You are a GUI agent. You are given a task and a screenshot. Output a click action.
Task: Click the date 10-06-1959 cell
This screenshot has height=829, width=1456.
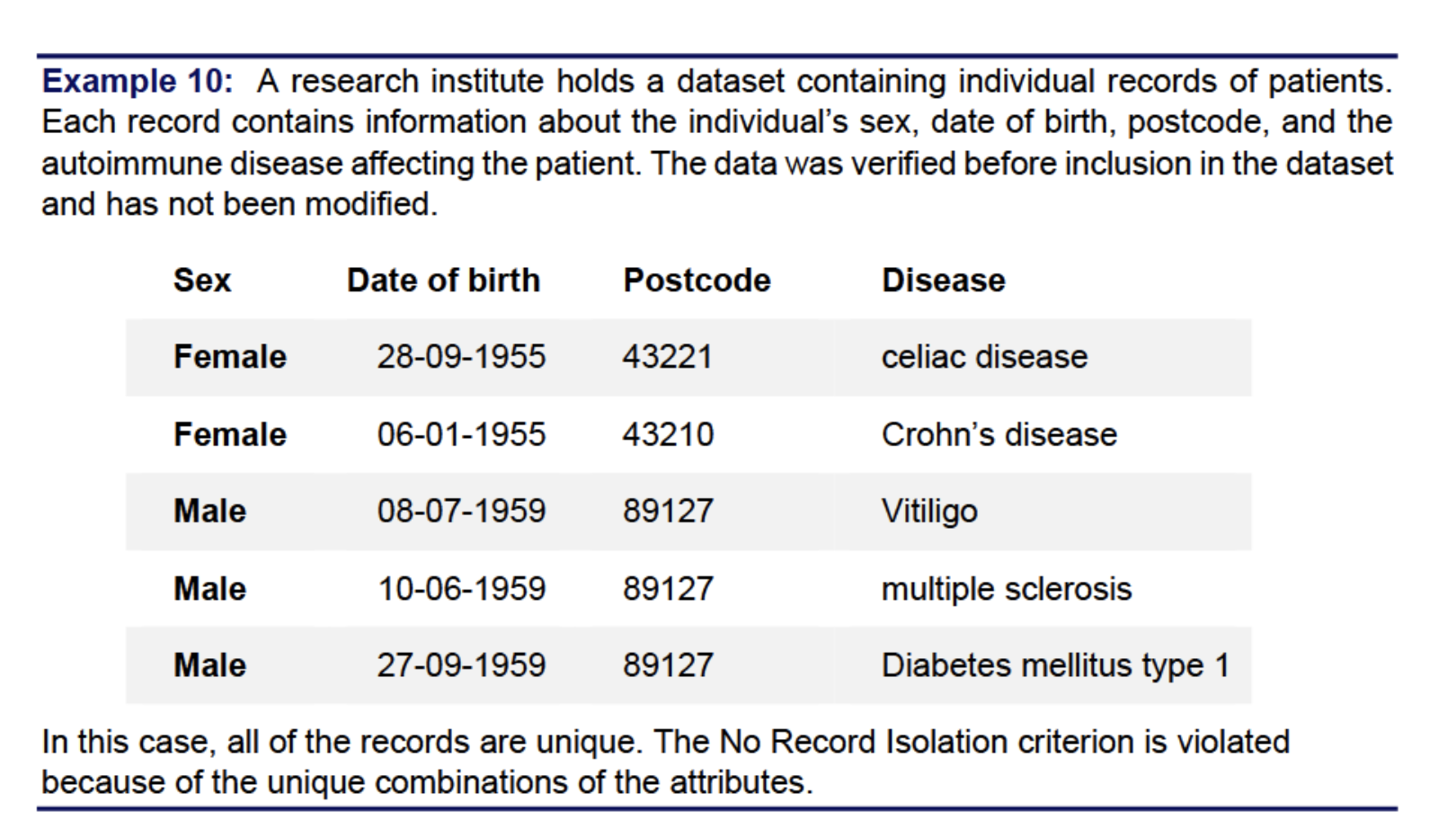(x=461, y=589)
